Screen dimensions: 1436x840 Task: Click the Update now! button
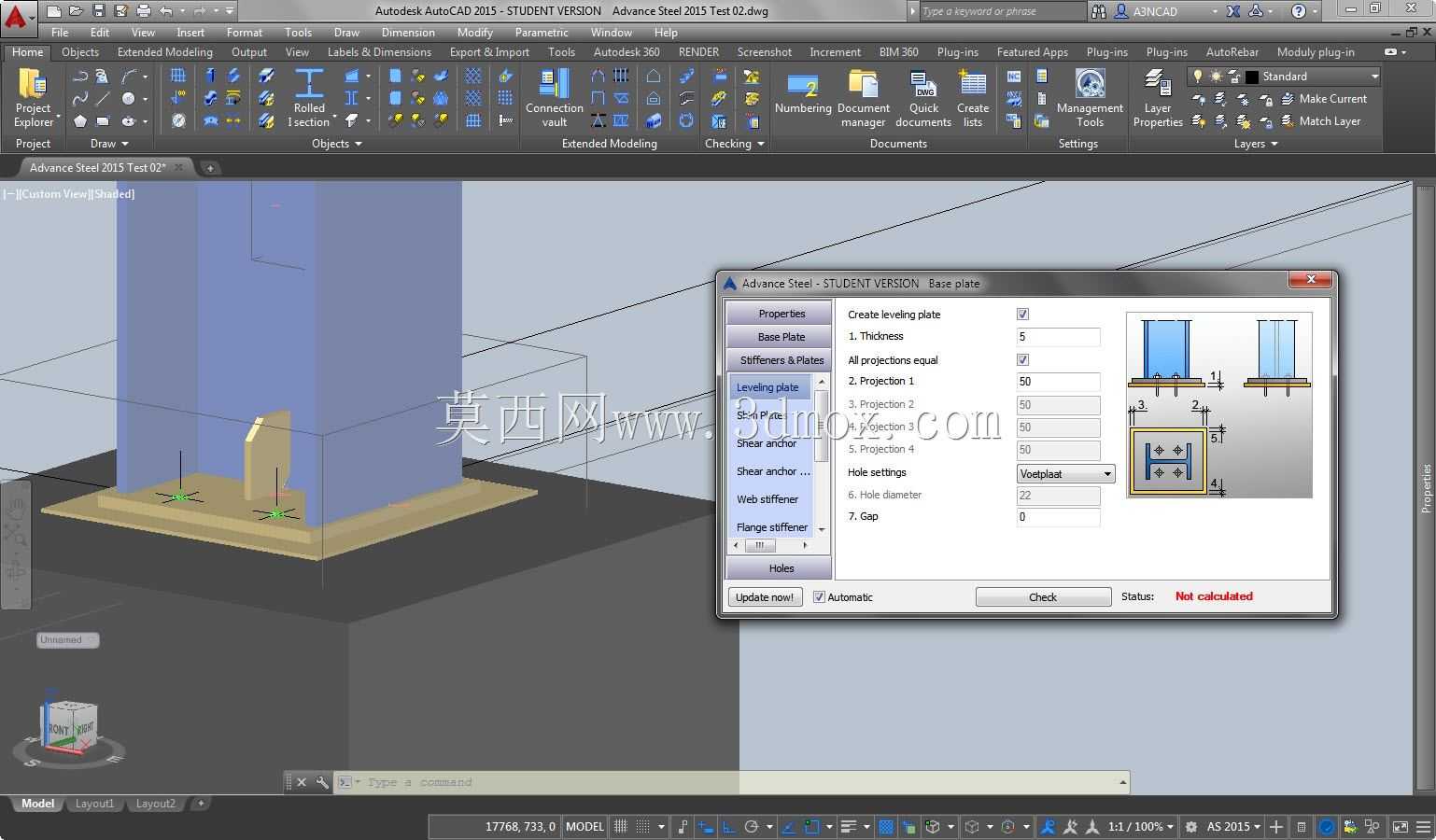point(765,597)
